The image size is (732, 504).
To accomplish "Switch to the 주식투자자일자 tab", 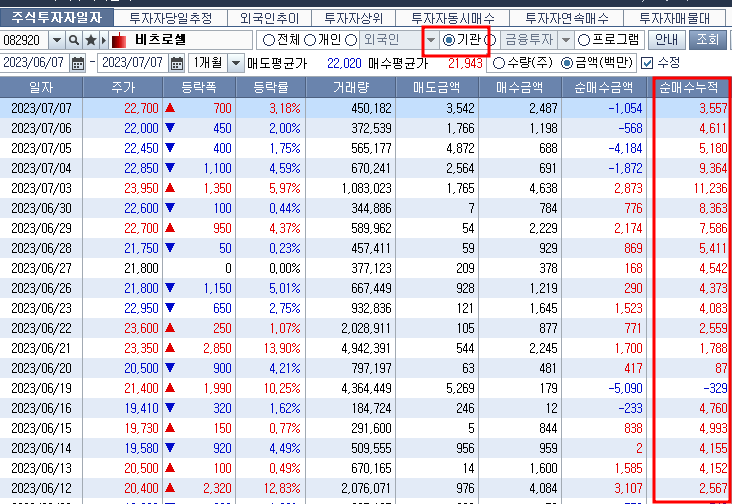I will point(57,18).
